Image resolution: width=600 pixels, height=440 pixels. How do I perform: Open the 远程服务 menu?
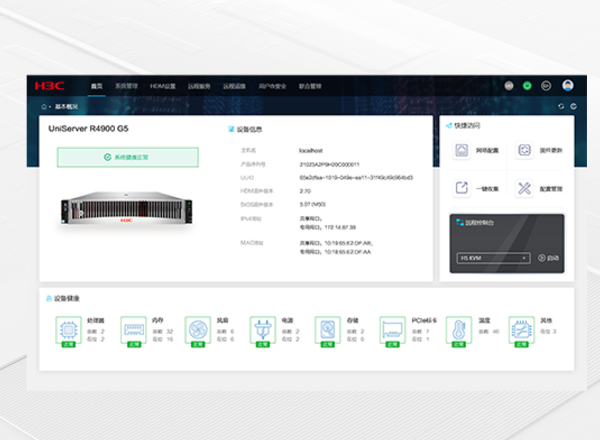click(199, 86)
